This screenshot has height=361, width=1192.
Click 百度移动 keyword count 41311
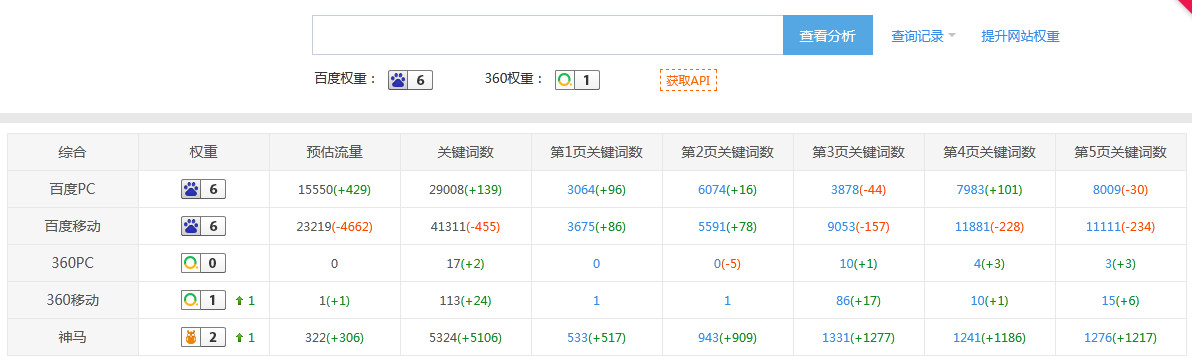pos(448,226)
